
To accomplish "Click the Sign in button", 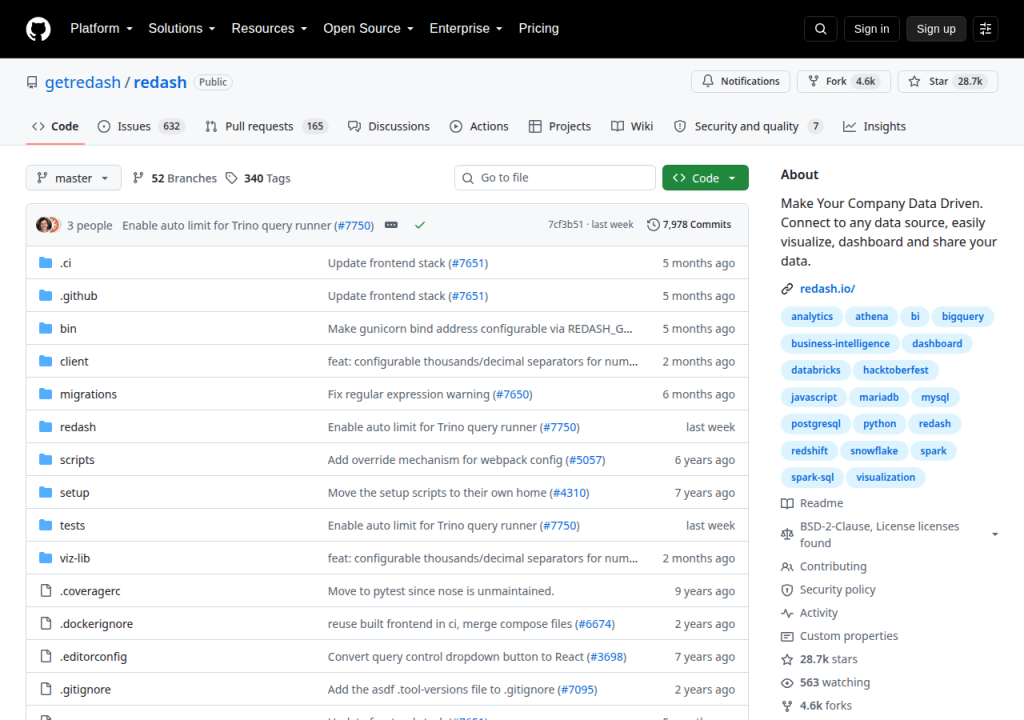I will (x=871, y=29).
